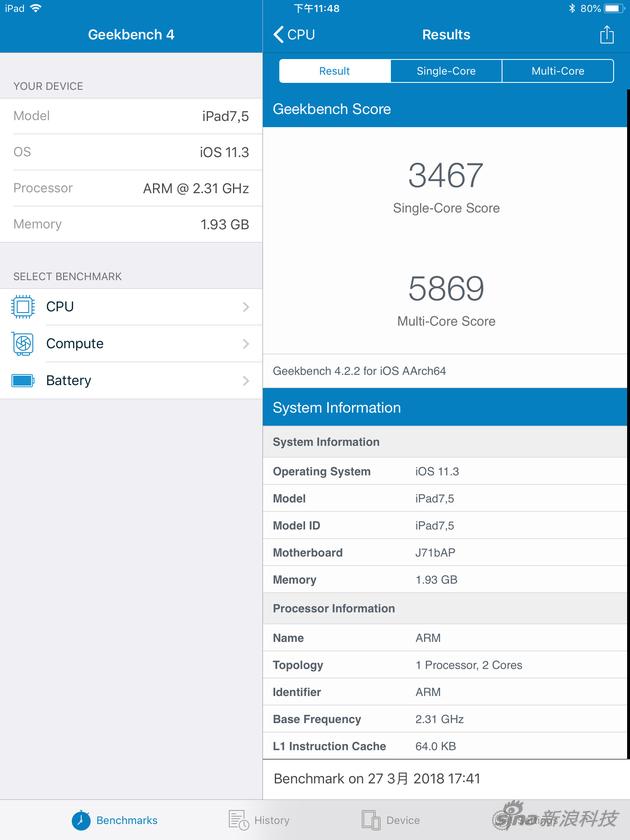Tap the Operating System row in System Information
This screenshot has width=630, height=840.
445,471
